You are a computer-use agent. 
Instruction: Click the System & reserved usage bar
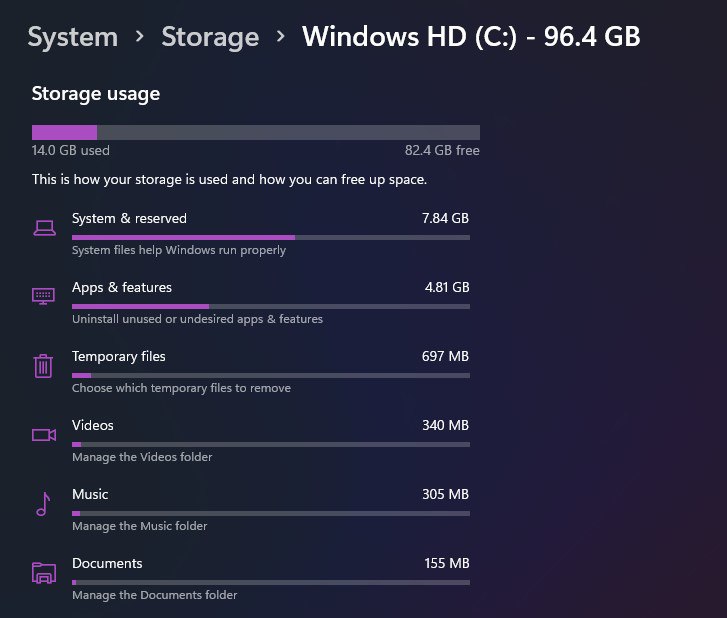click(271, 237)
